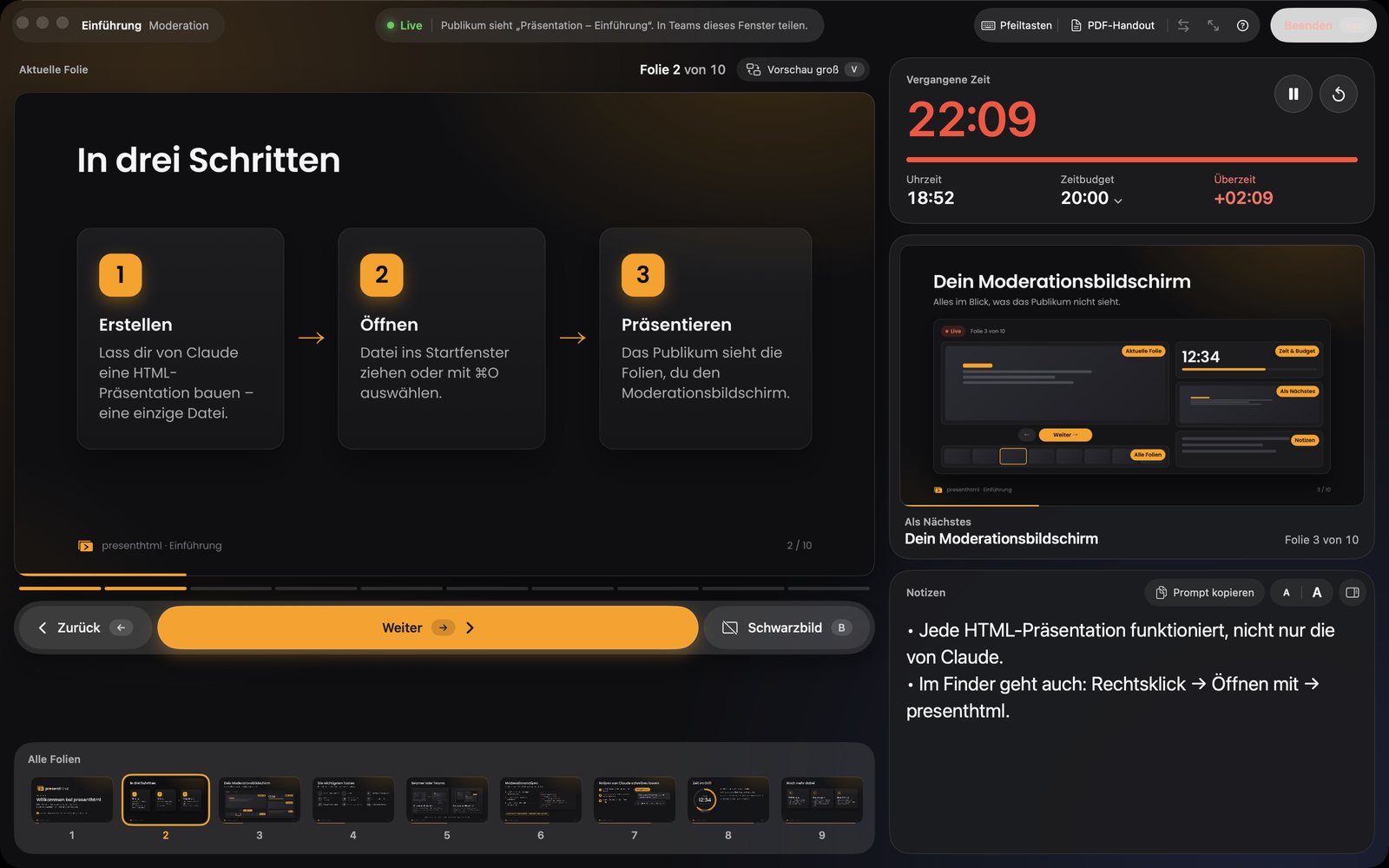Viewport: 1389px width, 868px height.
Task: Go back with the Zurück button
Action: point(84,628)
